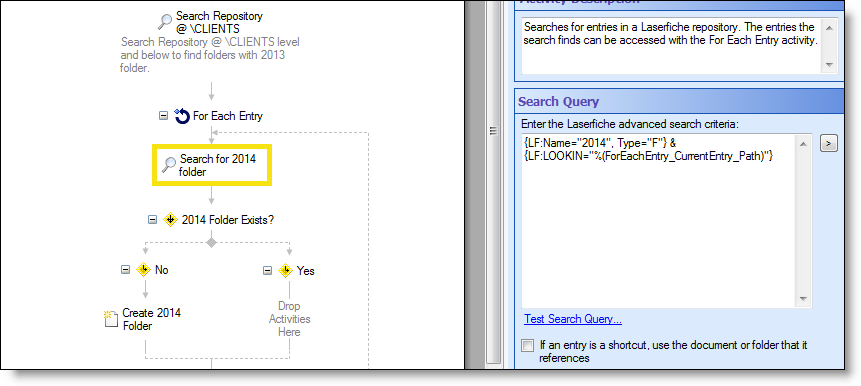Click the pane splitter grip handle
This screenshot has height=386, width=861.
493,131
